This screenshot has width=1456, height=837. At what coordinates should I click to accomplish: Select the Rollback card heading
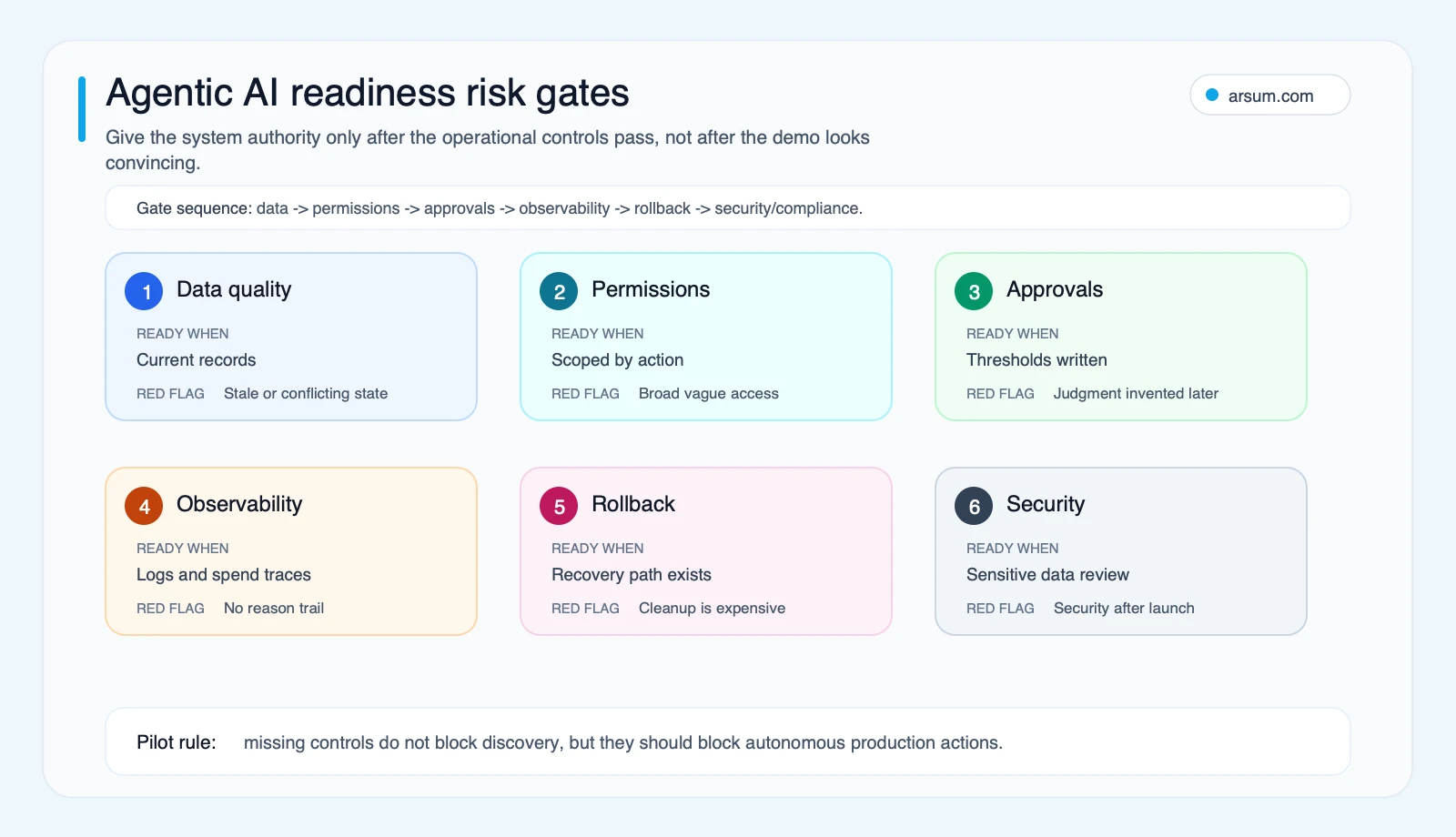click(633, 504)
